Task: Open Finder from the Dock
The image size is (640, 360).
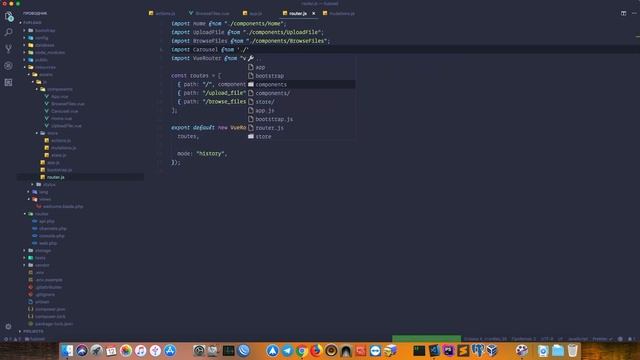Action: (x=67, y=351)
